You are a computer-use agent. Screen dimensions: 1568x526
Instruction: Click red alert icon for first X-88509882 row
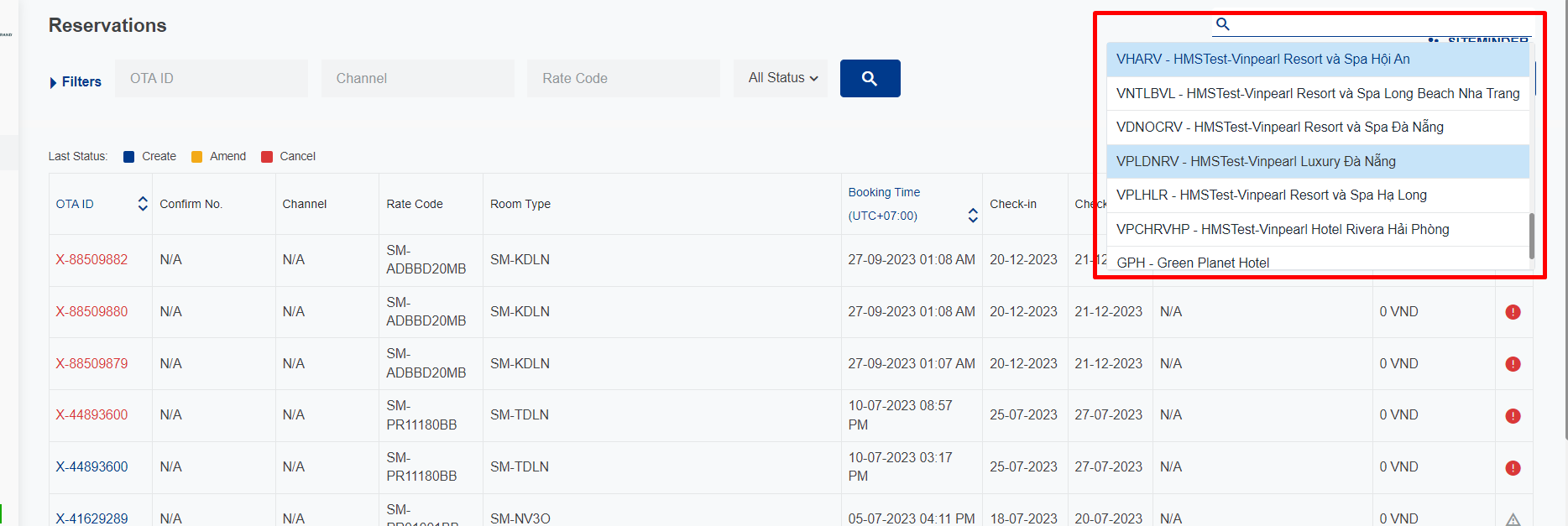click(1513, 260)
